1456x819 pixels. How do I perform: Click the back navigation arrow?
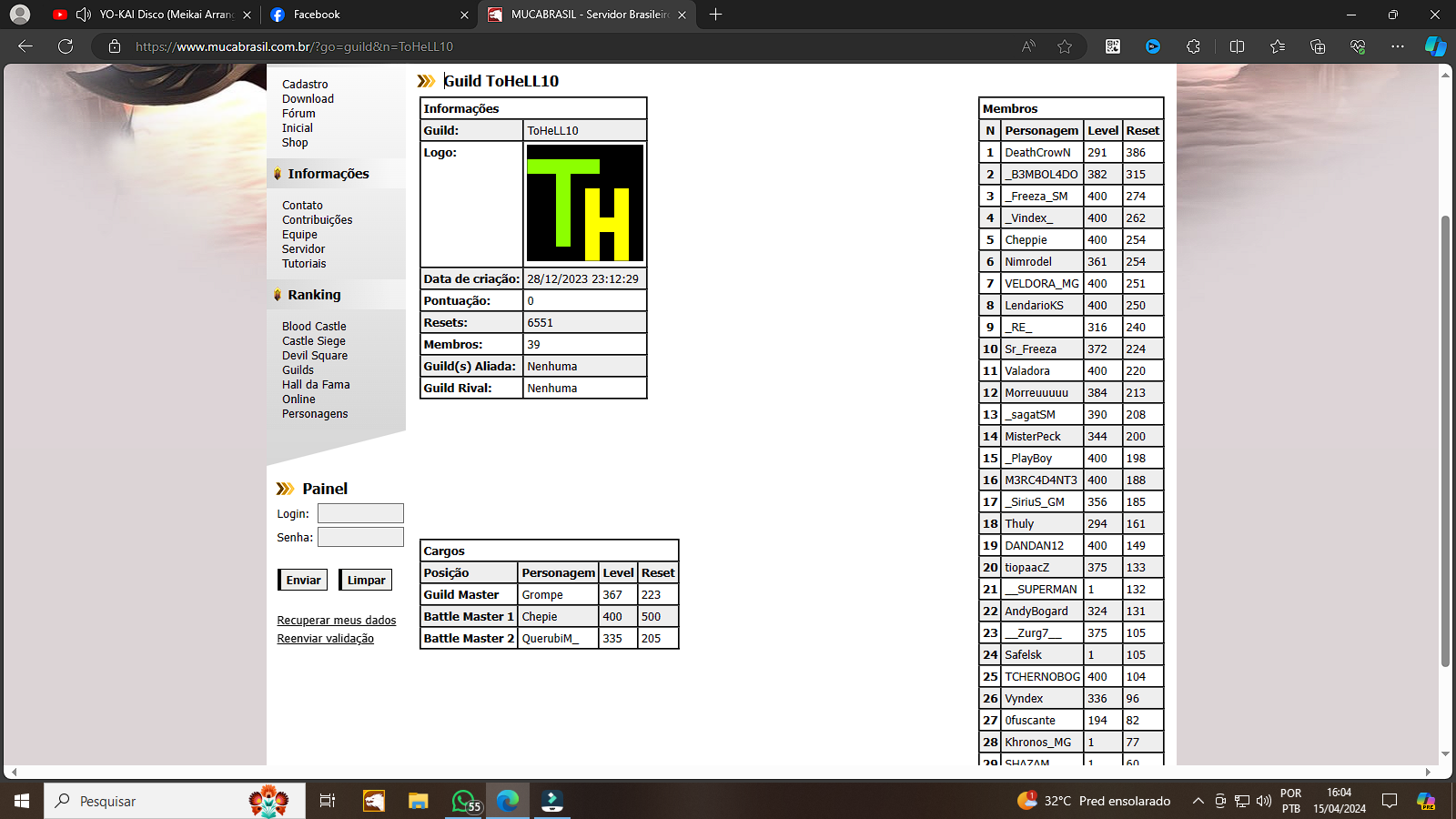coord(25,46)
